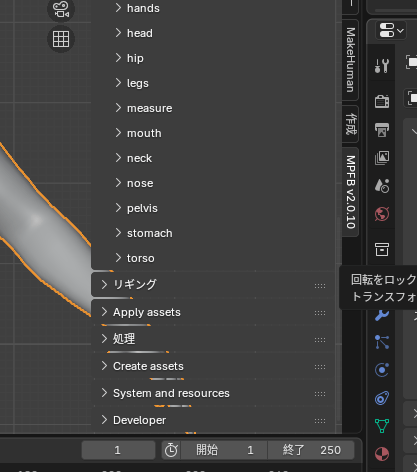Expand the measure section
Screen dimensions: 417x472
click(144, 108)
